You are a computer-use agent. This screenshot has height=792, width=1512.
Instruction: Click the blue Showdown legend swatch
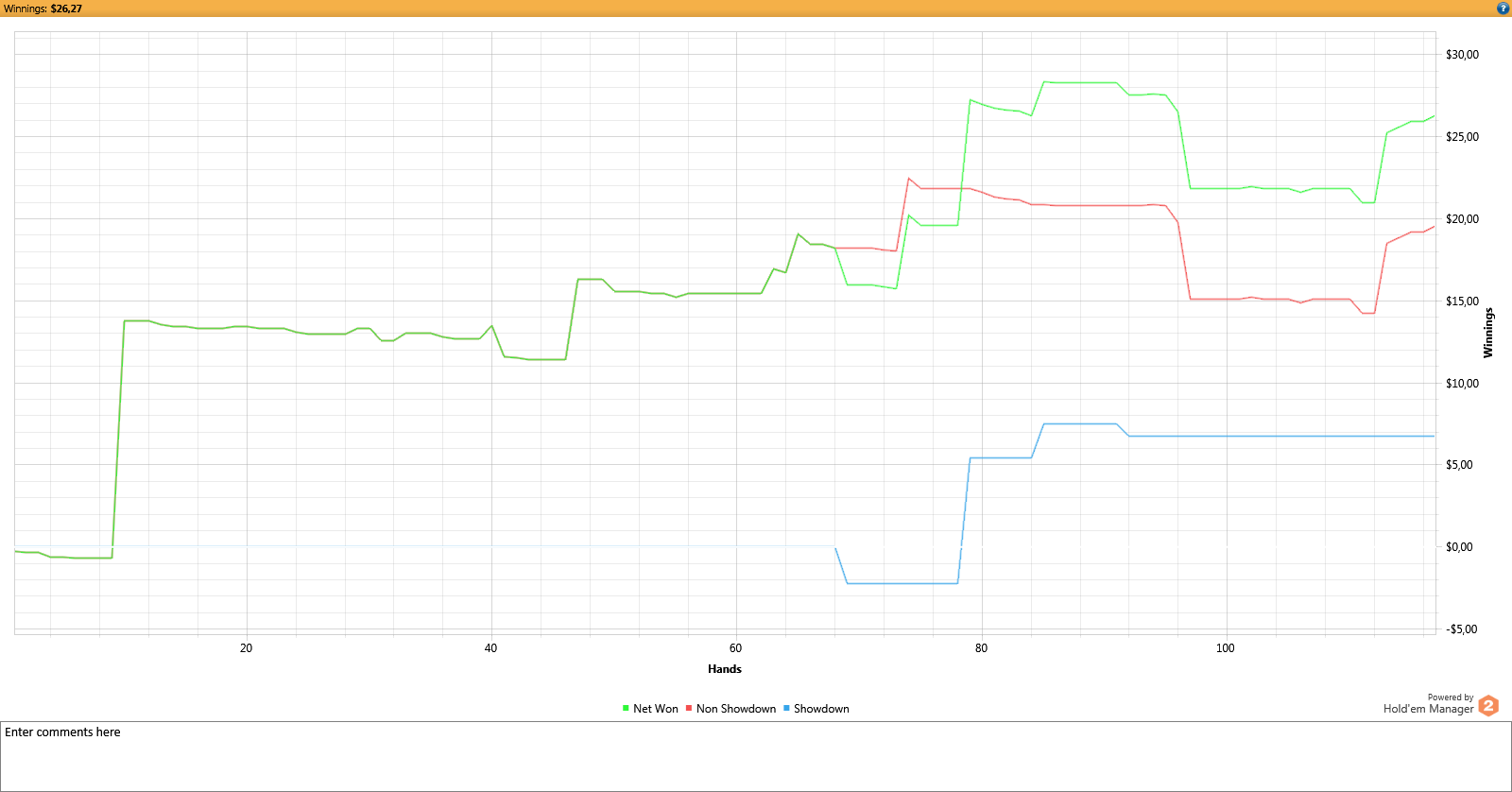tap(786, 708)
